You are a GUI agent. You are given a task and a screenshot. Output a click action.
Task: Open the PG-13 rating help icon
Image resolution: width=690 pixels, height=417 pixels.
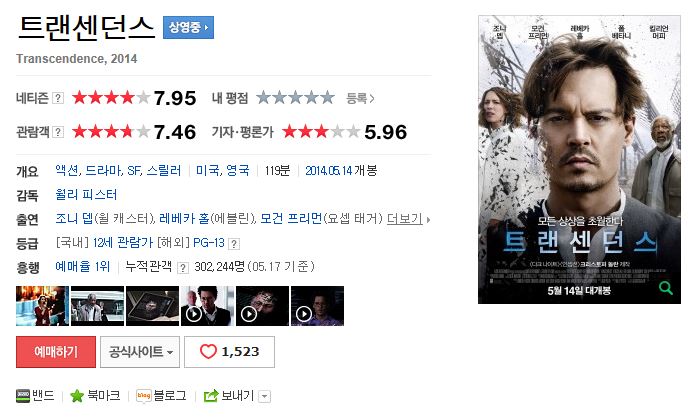(234, 244)
